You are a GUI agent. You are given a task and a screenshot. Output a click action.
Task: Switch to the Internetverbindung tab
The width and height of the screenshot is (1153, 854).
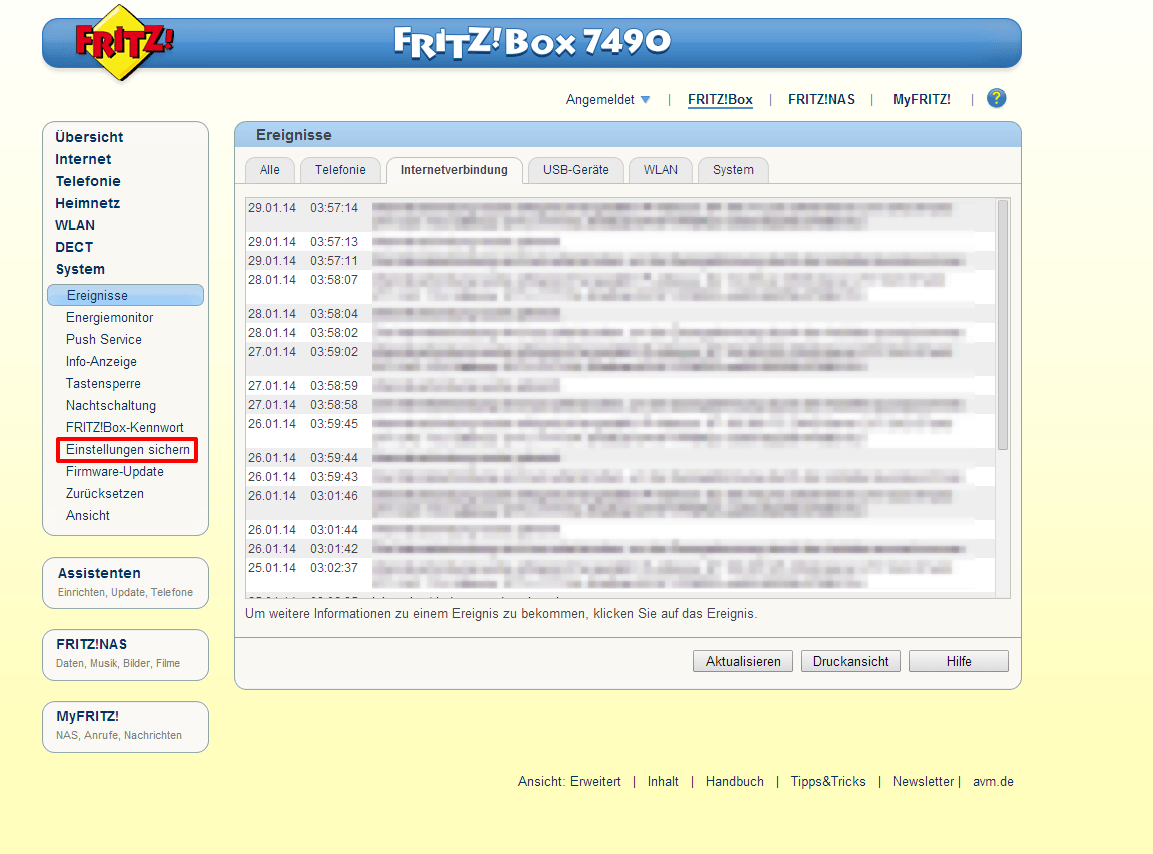click(454, 170)
